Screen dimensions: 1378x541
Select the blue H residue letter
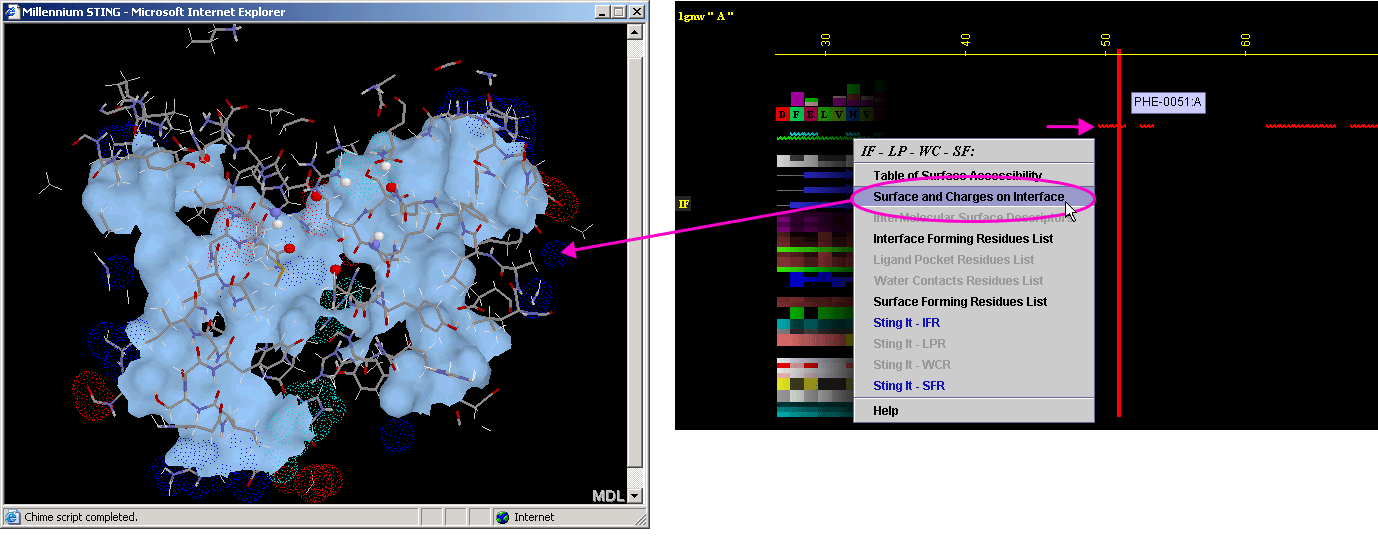point(853,114)
